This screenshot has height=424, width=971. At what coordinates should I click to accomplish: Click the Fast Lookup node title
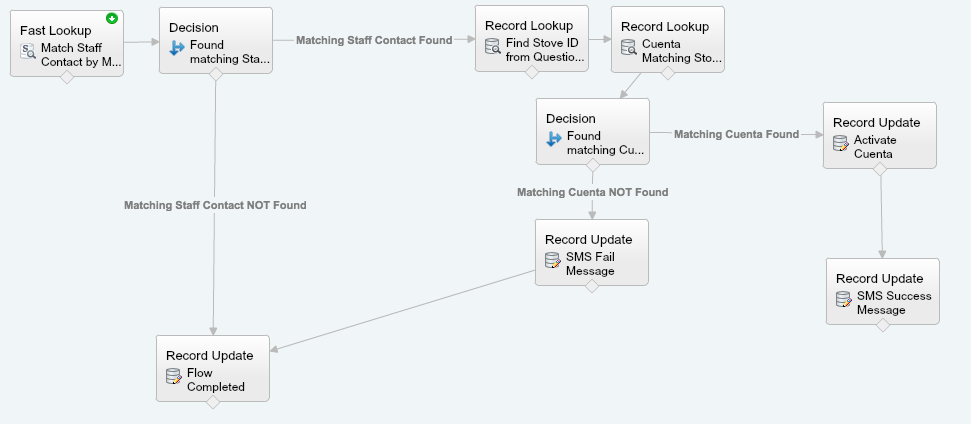(55, 30)
